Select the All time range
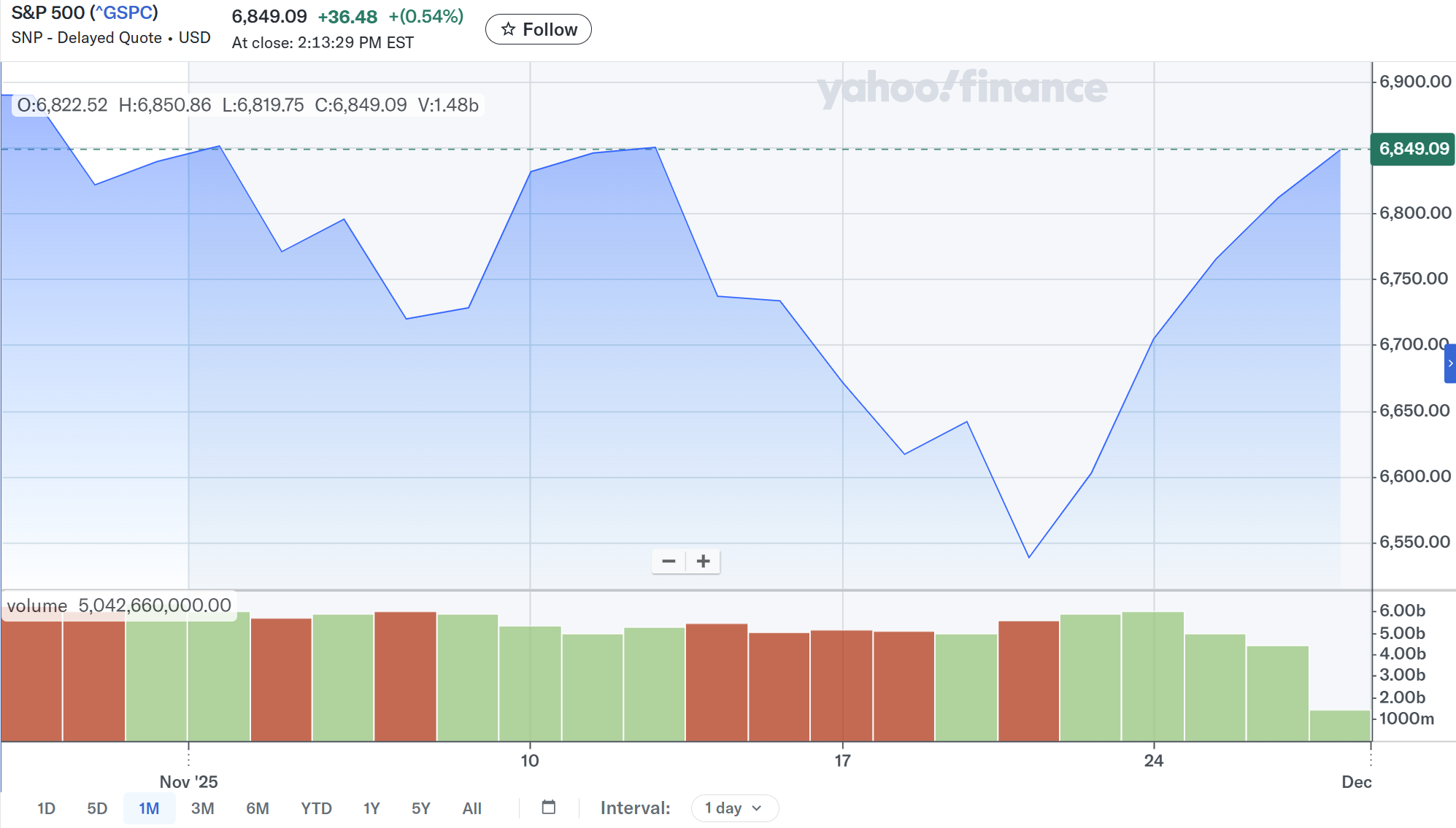The image size is (1456, 828). pyautogui.click(x=471, y=808)
